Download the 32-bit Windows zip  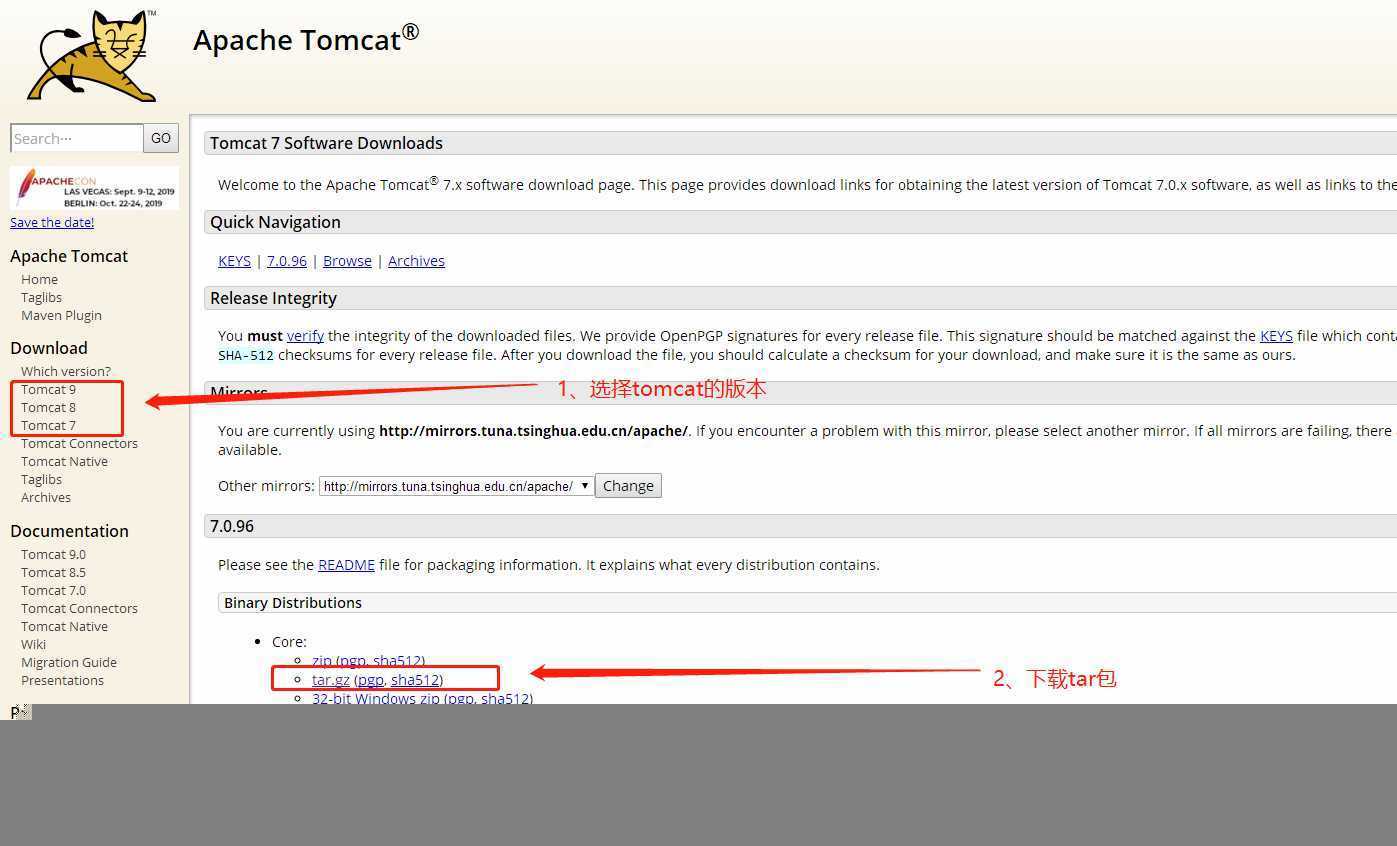(375, 699)
